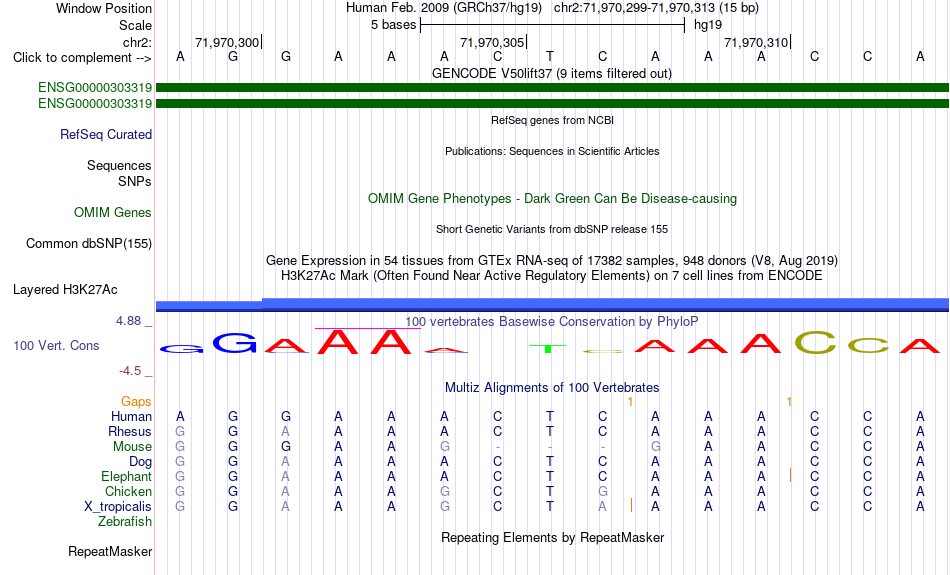This screenshot has height=575, width=950.
Task: Click the 71,970,300 position marker
Action: pyautogui.click(x=228, y=42)
